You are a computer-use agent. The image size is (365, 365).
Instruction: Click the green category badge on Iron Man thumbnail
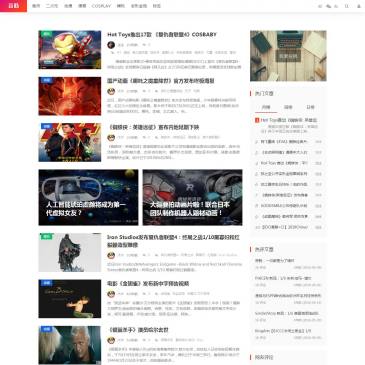[x=47, y=34]
